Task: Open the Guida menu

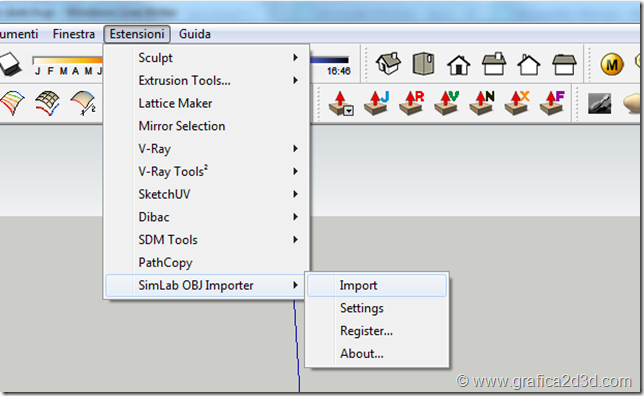Action: click(195, 34)
